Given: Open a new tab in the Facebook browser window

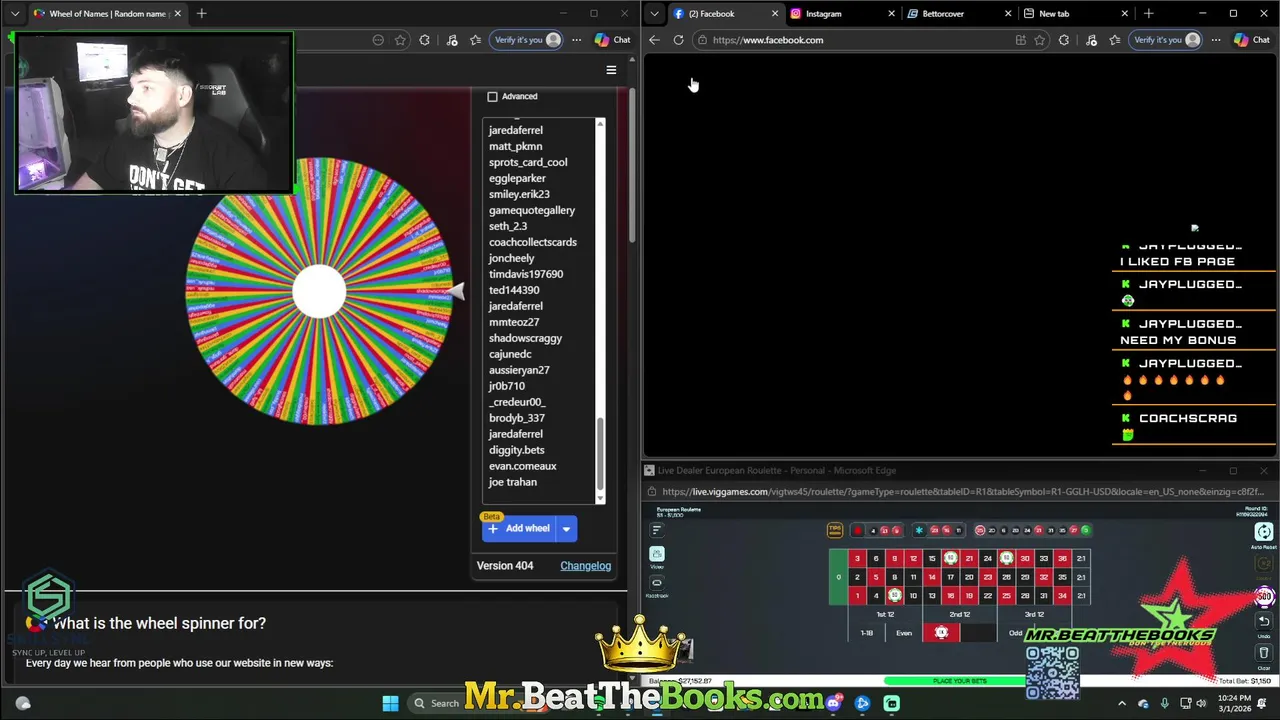Looking at the screenshot, I should click(1148, 14).
